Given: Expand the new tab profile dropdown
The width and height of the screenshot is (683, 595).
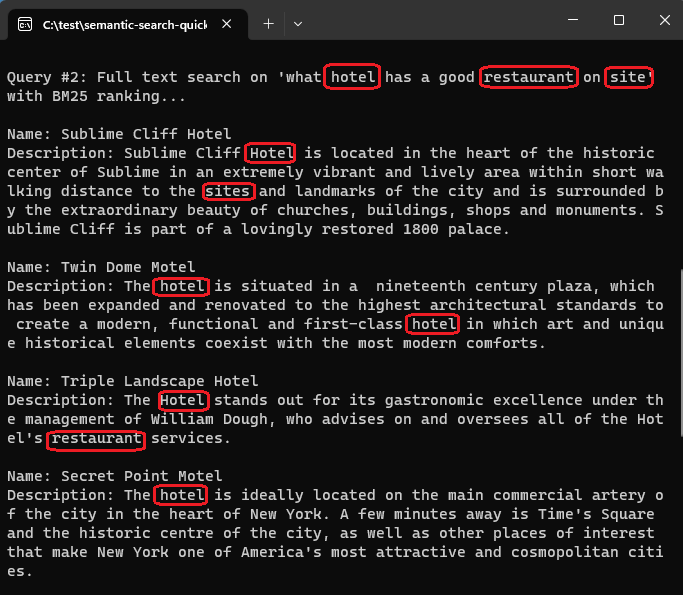Looking at the screenshot, I should click(298, 24).
